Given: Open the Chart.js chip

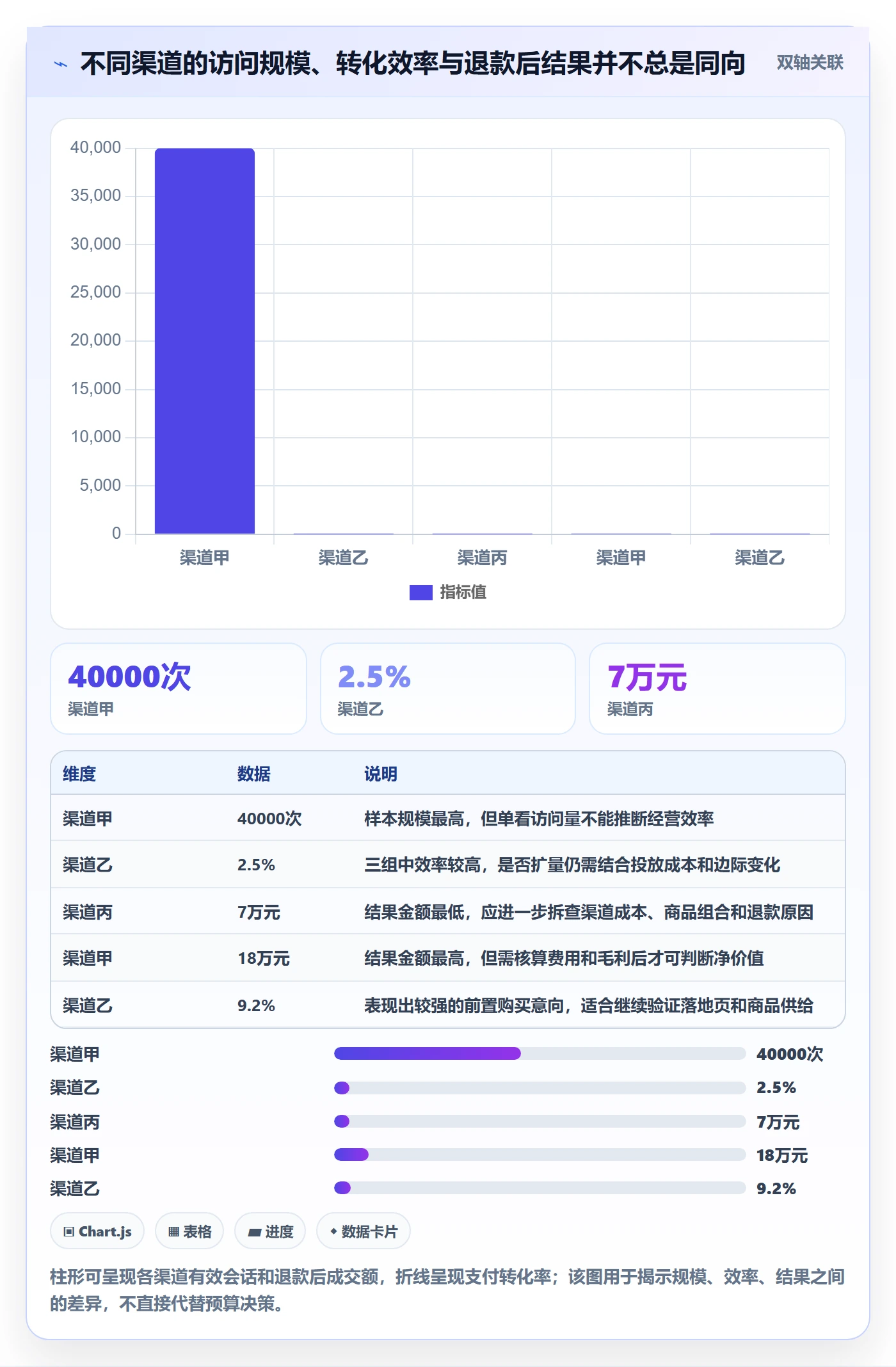Looking at the screenshot, I should (97, 1231).
